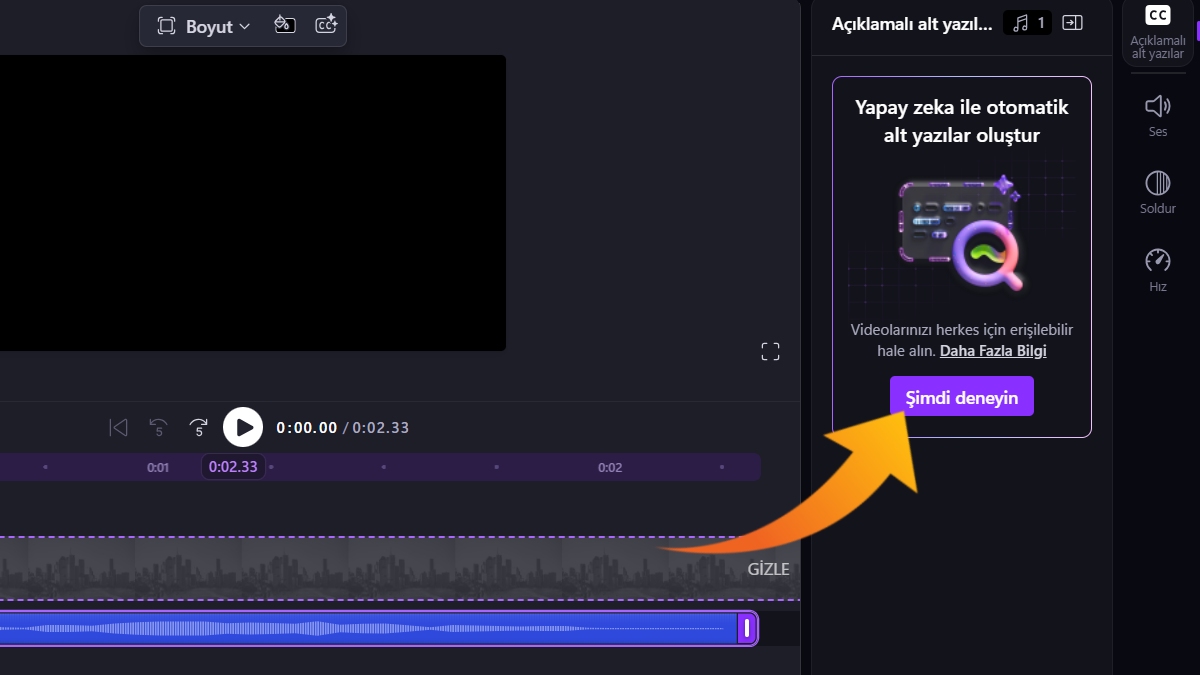
Task: Enter fullscreen preview mode
Action: [x=770, y=351]
